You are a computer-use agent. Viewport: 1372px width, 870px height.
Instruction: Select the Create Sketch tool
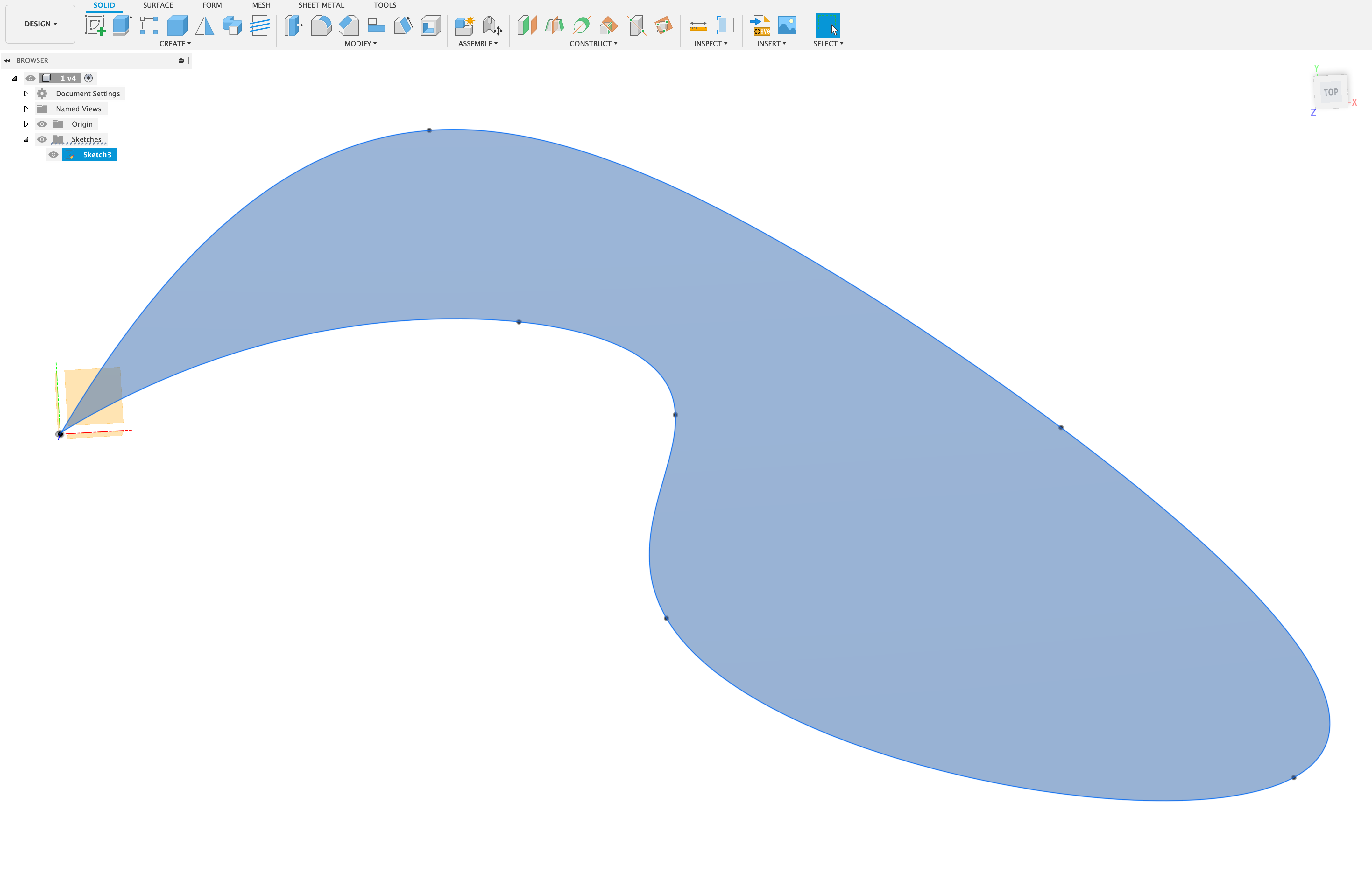(x=96, y=25)
